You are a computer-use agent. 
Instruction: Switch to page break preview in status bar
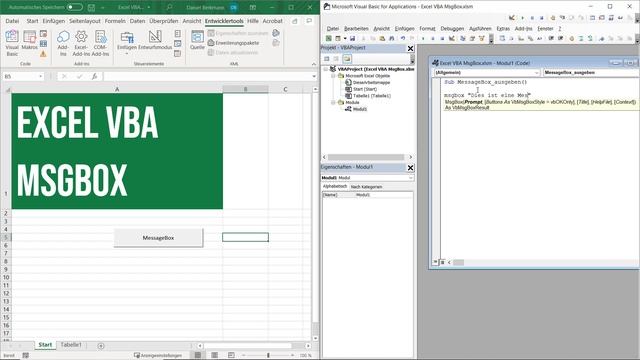pos(231,356)
